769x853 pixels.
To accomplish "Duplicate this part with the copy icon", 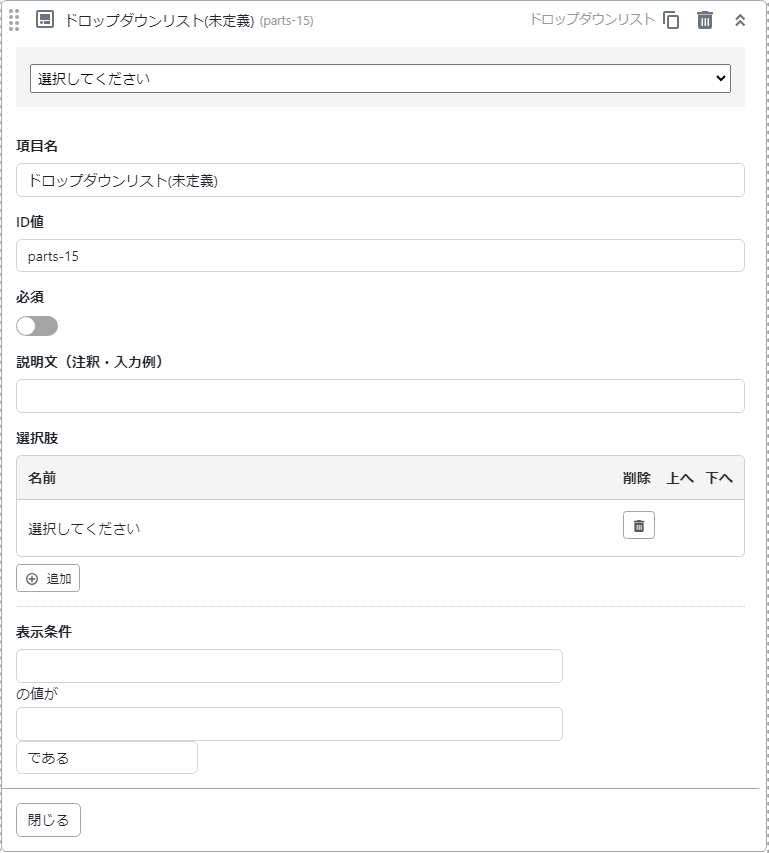I will [671, 20].
